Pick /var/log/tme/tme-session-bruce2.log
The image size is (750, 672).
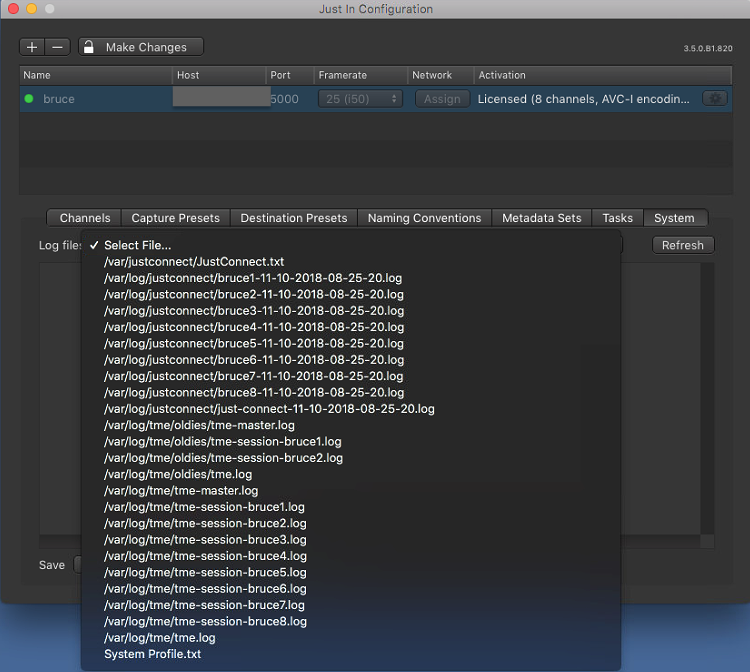click(x=351, y=523)
